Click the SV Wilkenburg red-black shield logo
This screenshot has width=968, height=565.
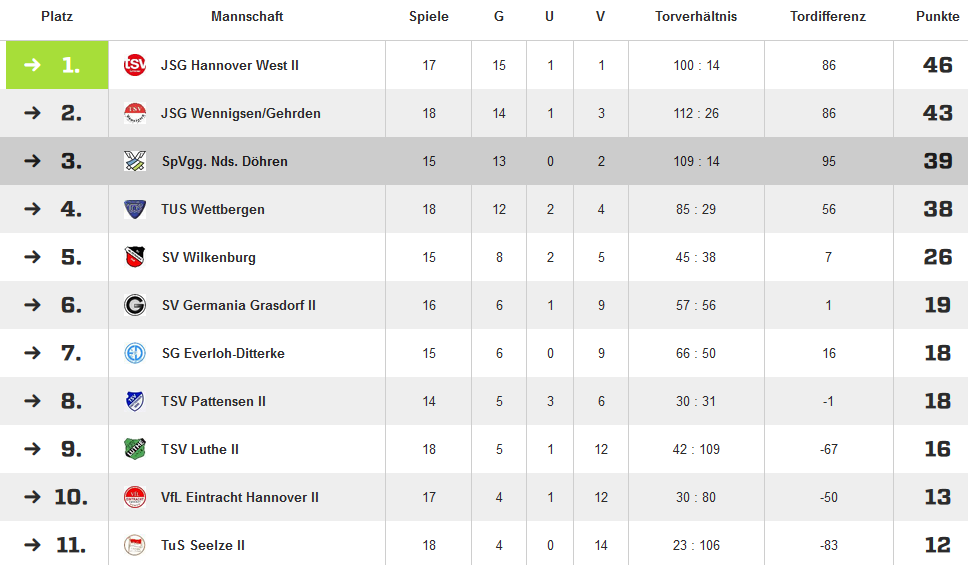pos(135,257)
